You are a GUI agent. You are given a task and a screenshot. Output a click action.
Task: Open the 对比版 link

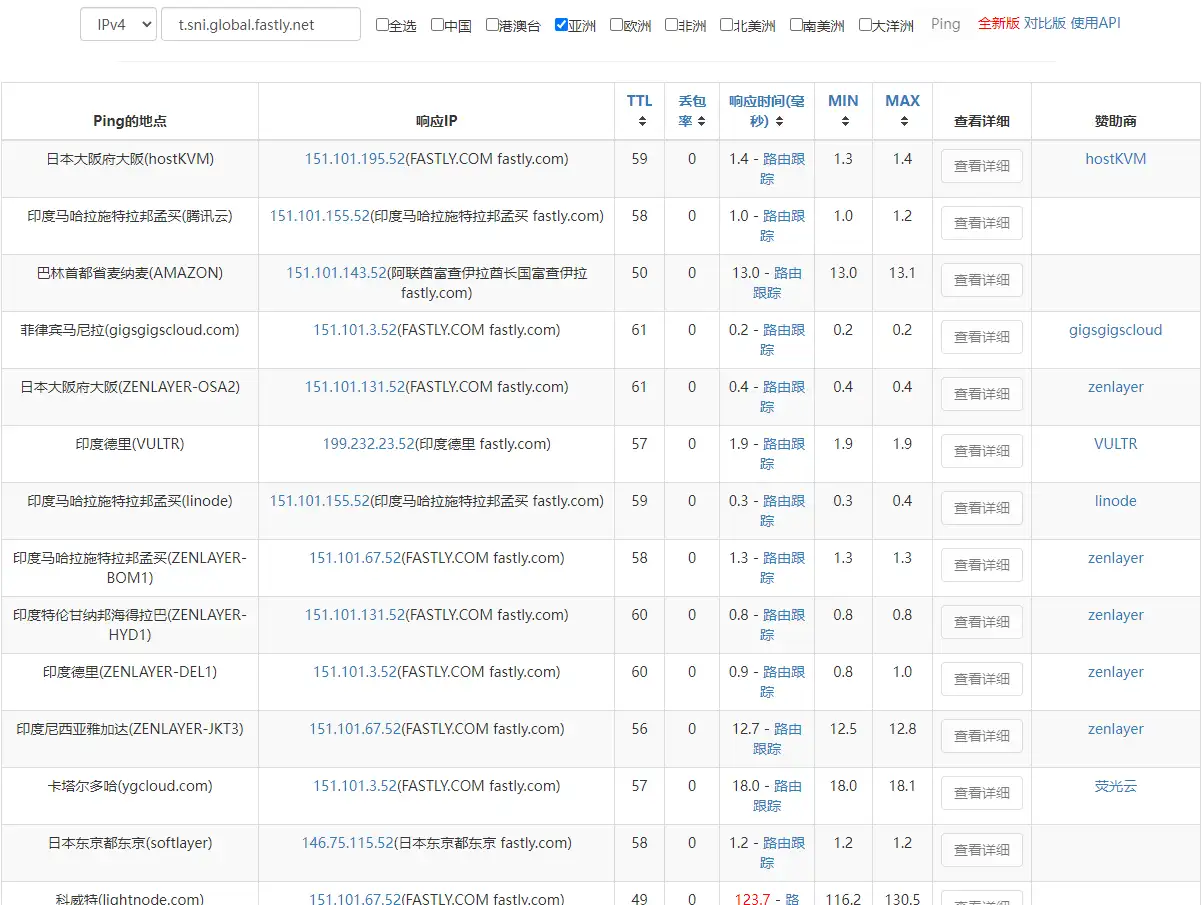pyautogui.click(x=1044, y=23)
